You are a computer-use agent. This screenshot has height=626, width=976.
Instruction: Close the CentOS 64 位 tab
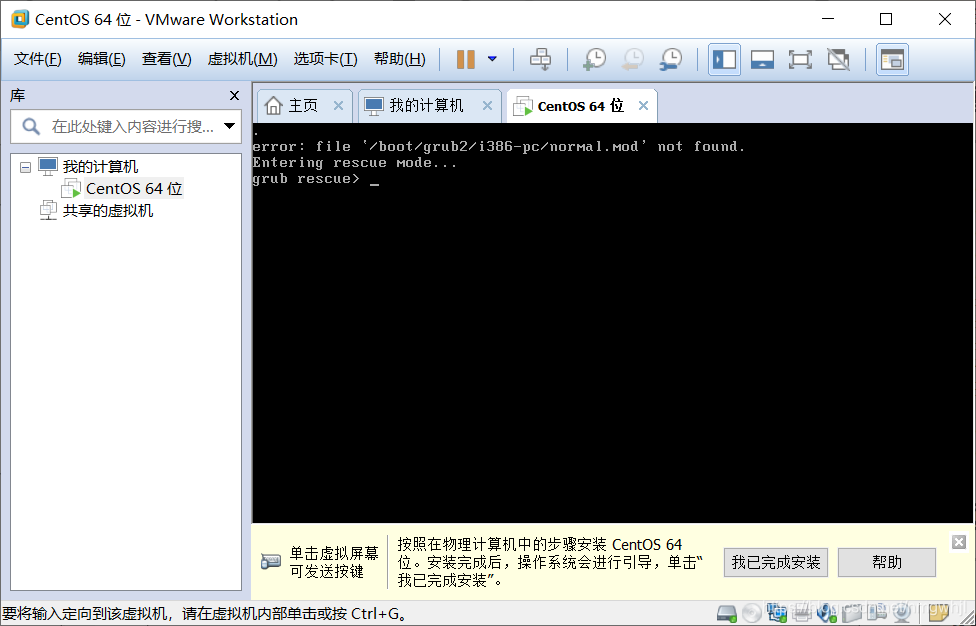644,106
